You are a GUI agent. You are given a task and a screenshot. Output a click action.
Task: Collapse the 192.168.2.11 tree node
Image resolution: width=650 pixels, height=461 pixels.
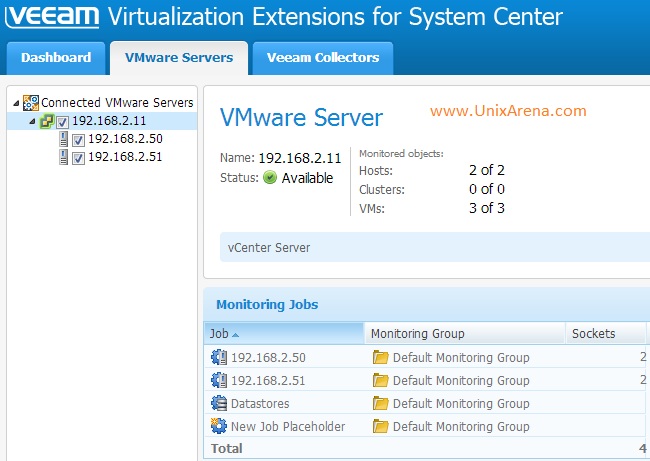coord(32,121)
